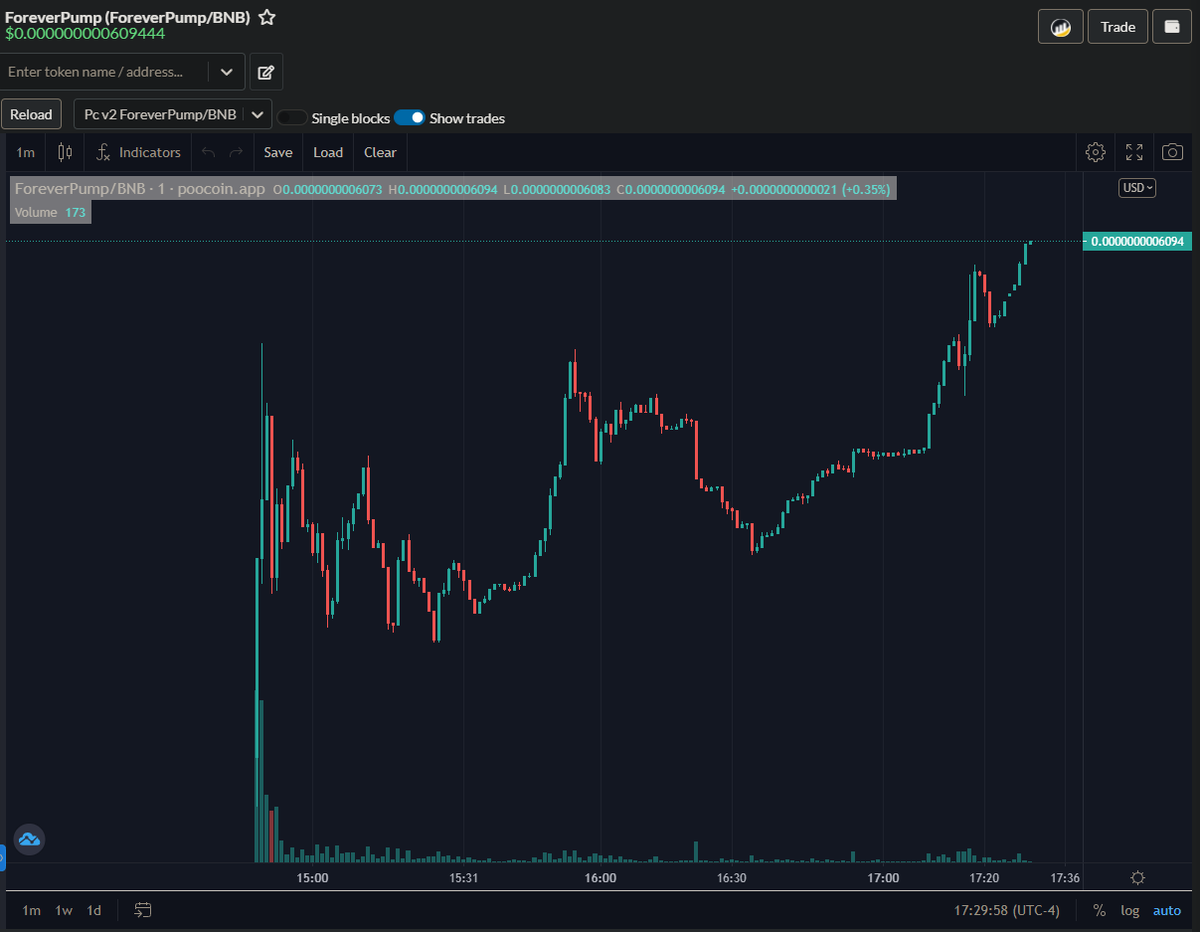The width and height of the screenshot is (1200, 932).
Task: Reload the chart data
Action: (31, 114)
